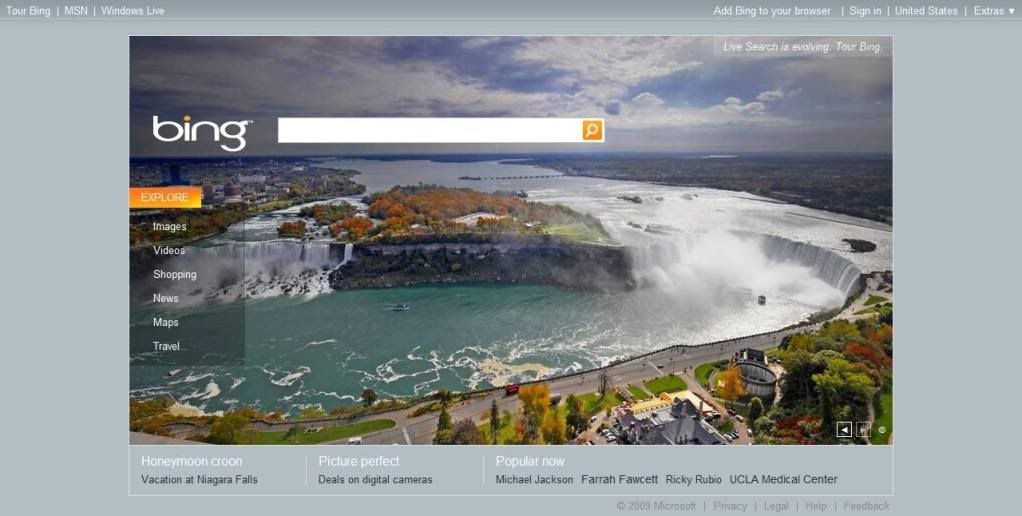Expand the Extras dropdown menu

(995, 11)
